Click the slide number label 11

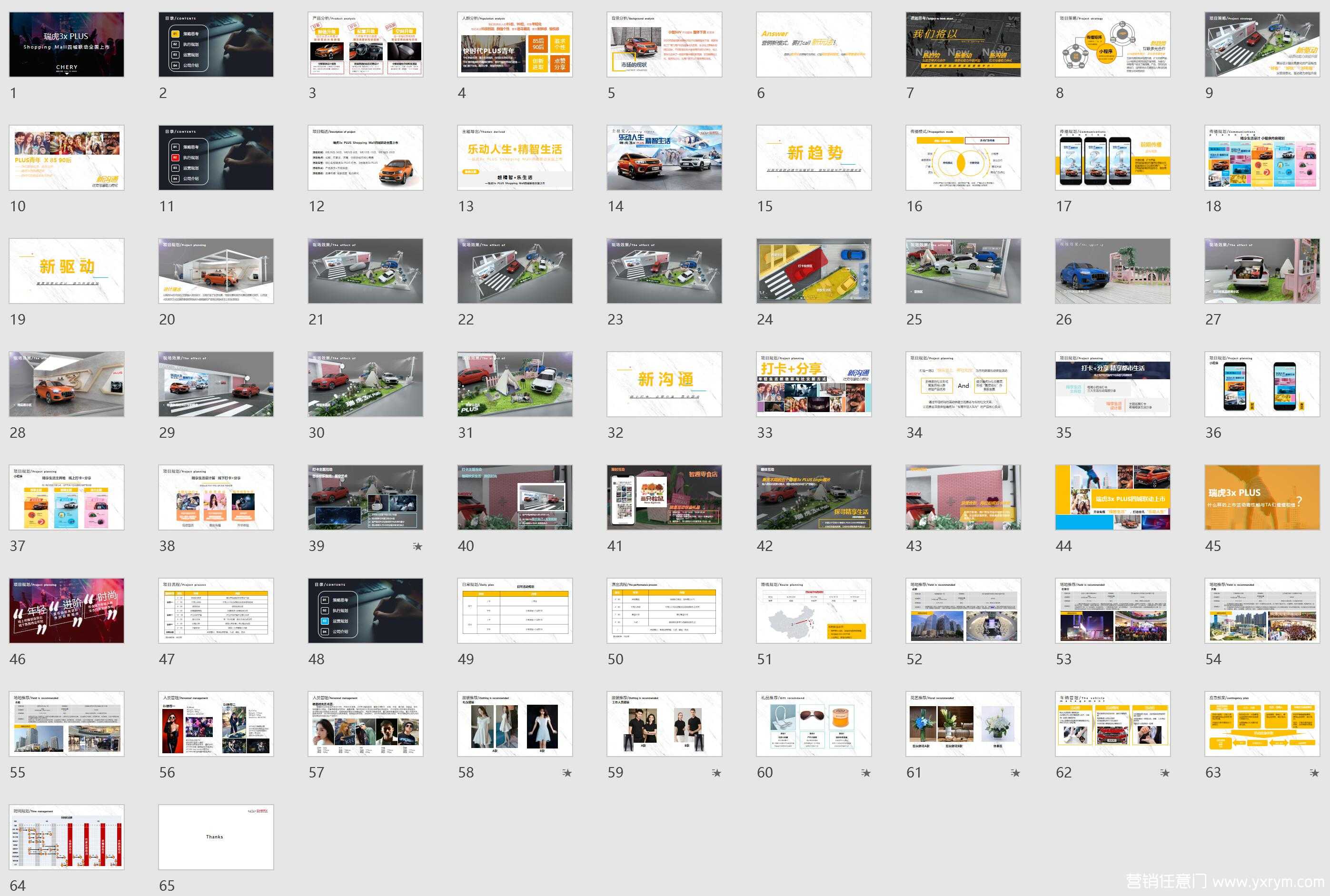[x=166, y=206]
